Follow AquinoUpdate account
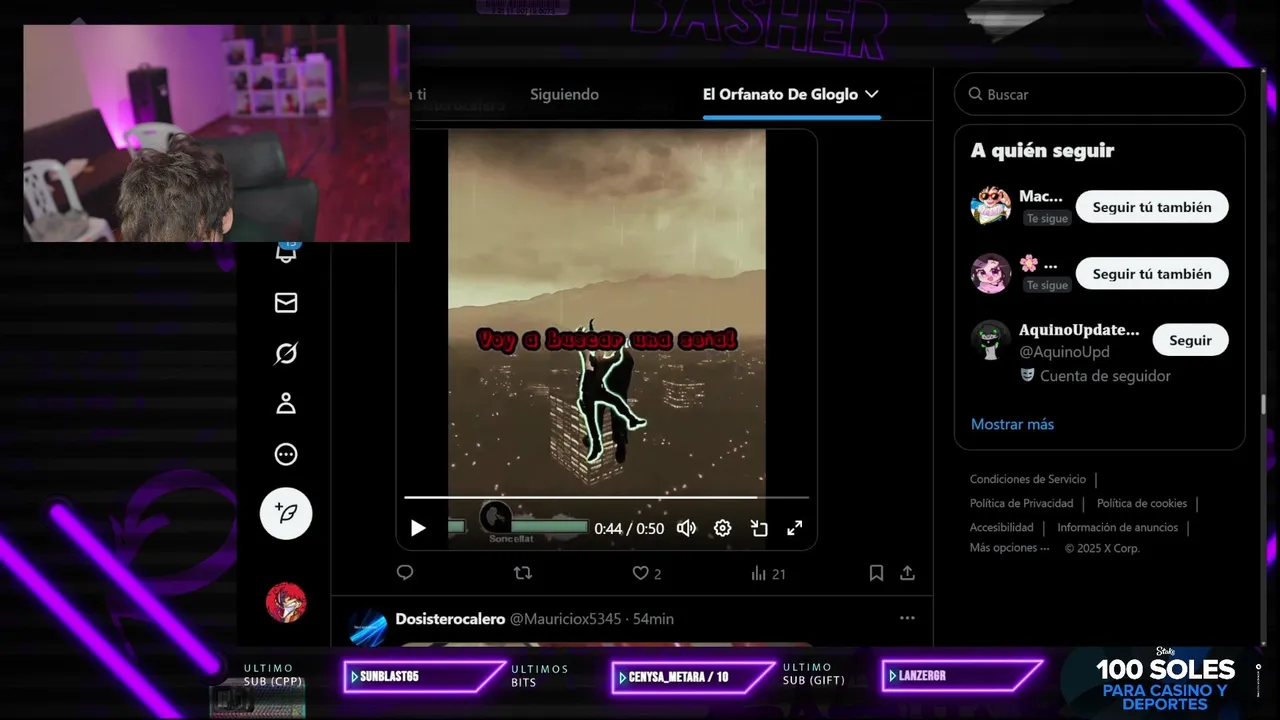The width and height of the screenshot is (1280, 720). (1190, 340)
